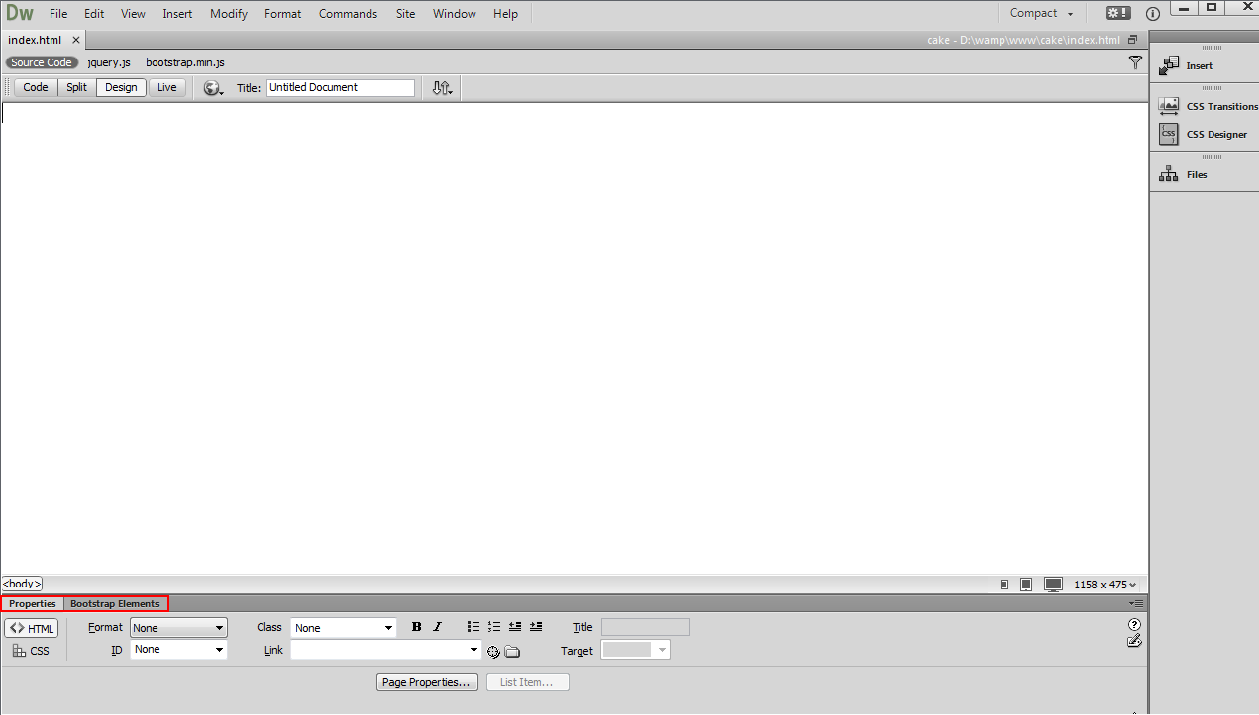Image resolution: width=1259 pixels, height=715 pixels.
Task: Open the Commands menu
Action: 348,14
